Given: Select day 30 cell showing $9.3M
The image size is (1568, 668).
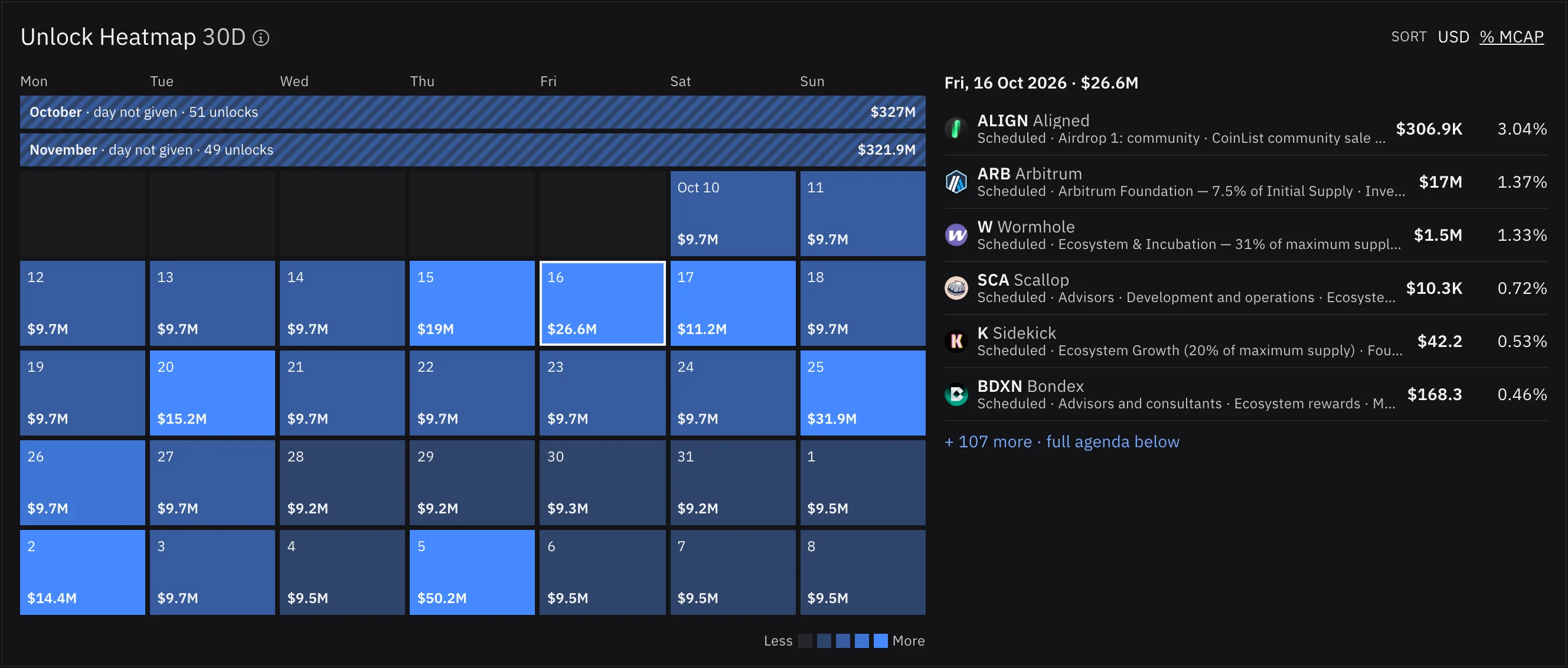Looking at the screenshot, I should 602,483.
